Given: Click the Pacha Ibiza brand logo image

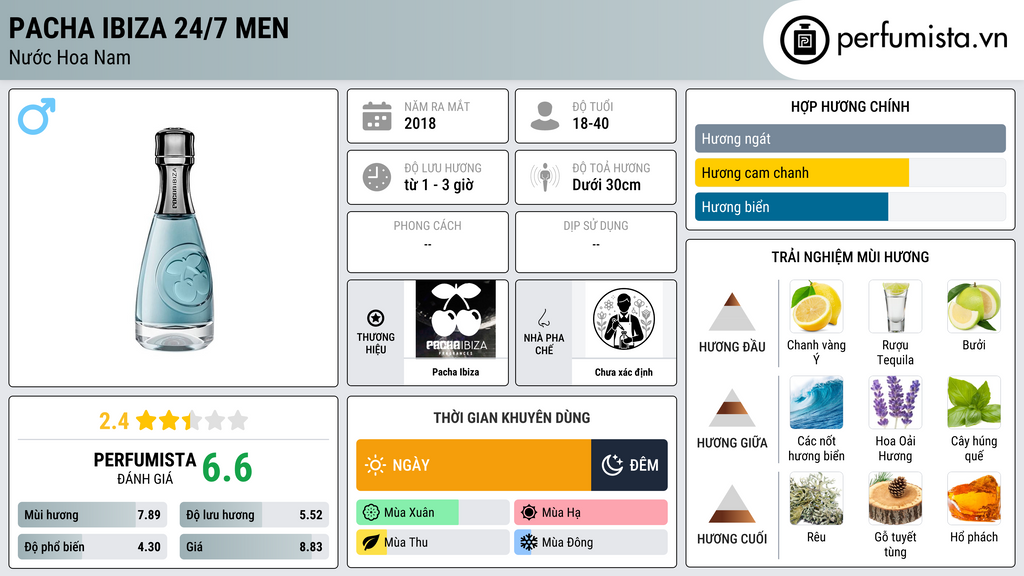Looking at the screenshot, I should coord(455,319).
